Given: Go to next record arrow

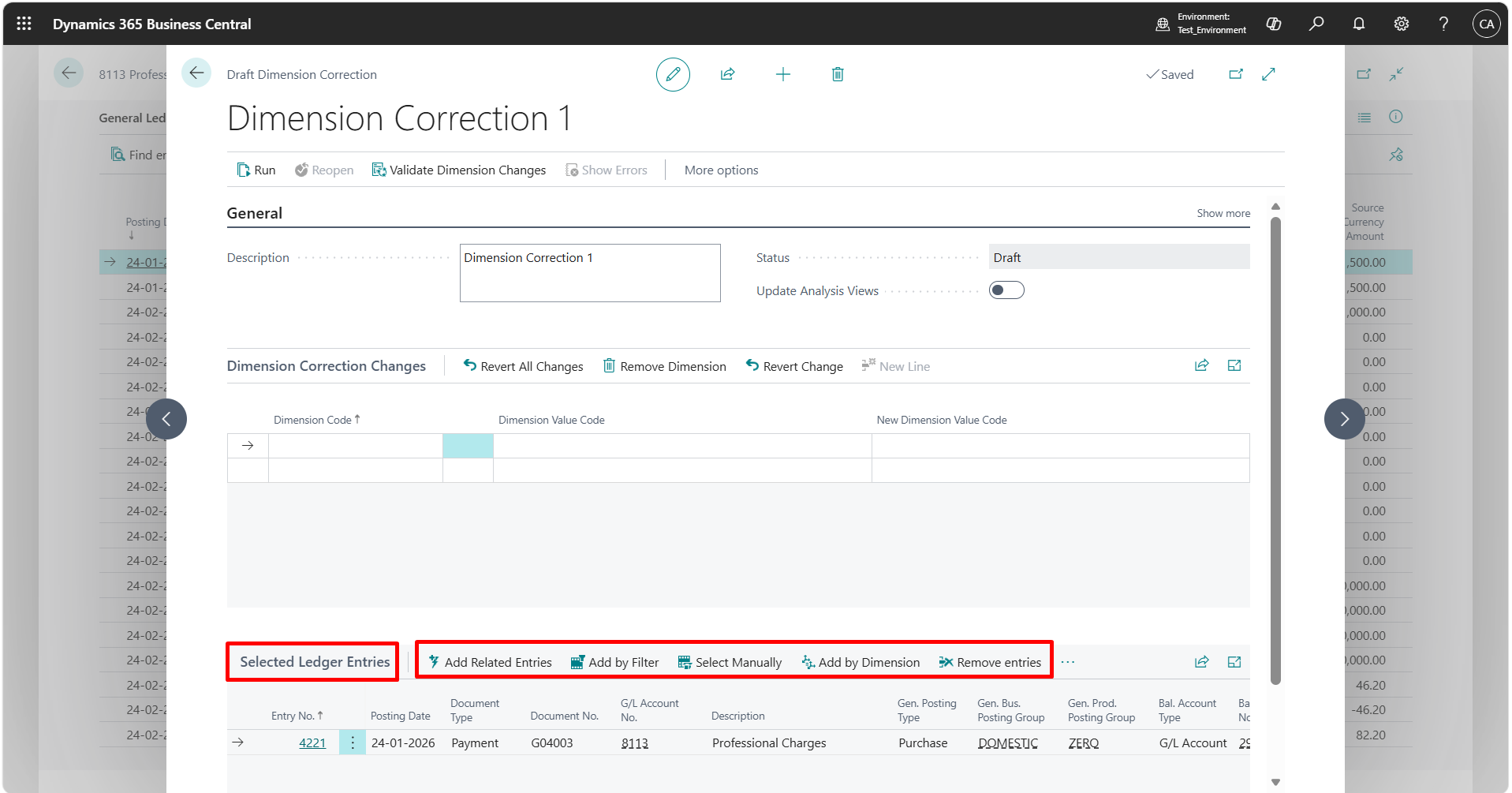Looking at the screenshot, I should click(x=1344, y=419).
